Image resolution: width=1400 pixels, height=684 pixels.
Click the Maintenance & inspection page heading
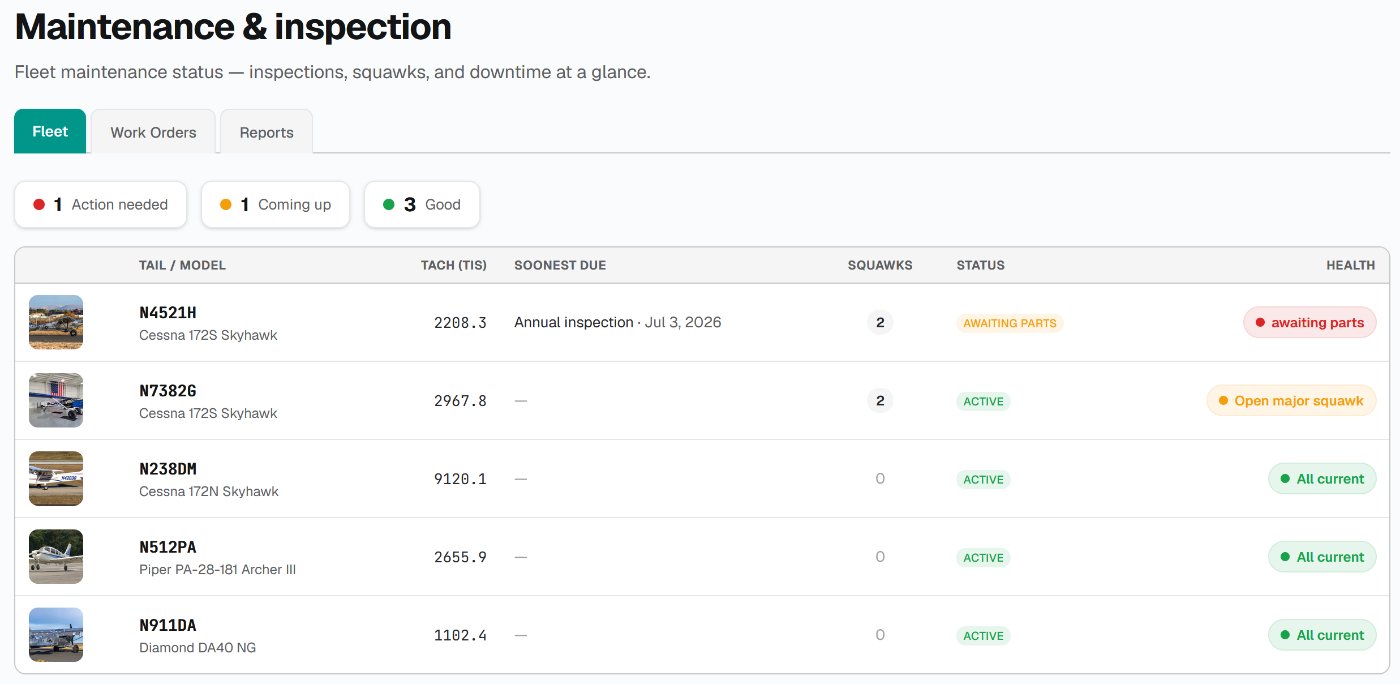pos(233,27)
